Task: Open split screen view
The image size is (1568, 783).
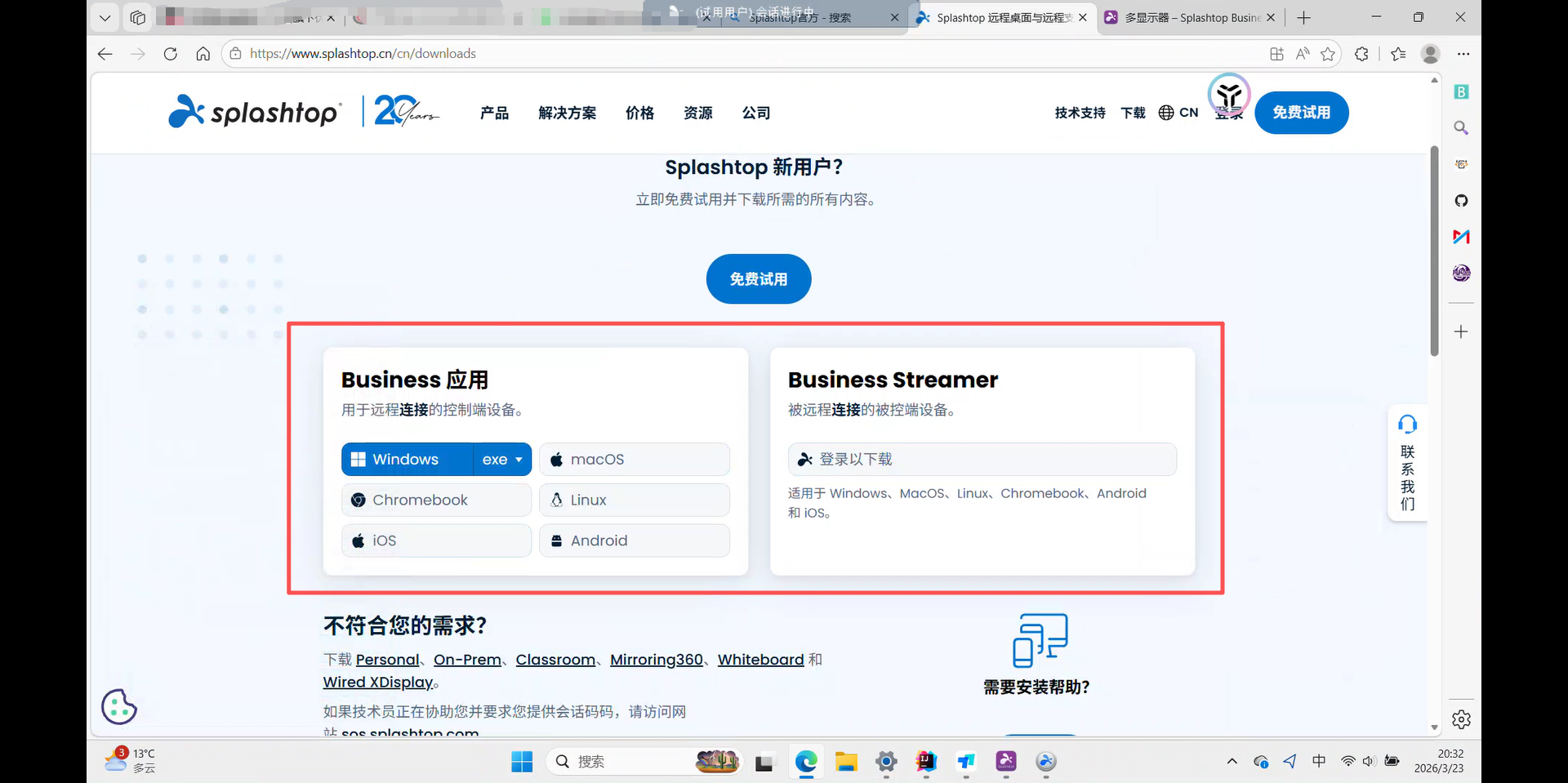Action: coord(1276,54)
